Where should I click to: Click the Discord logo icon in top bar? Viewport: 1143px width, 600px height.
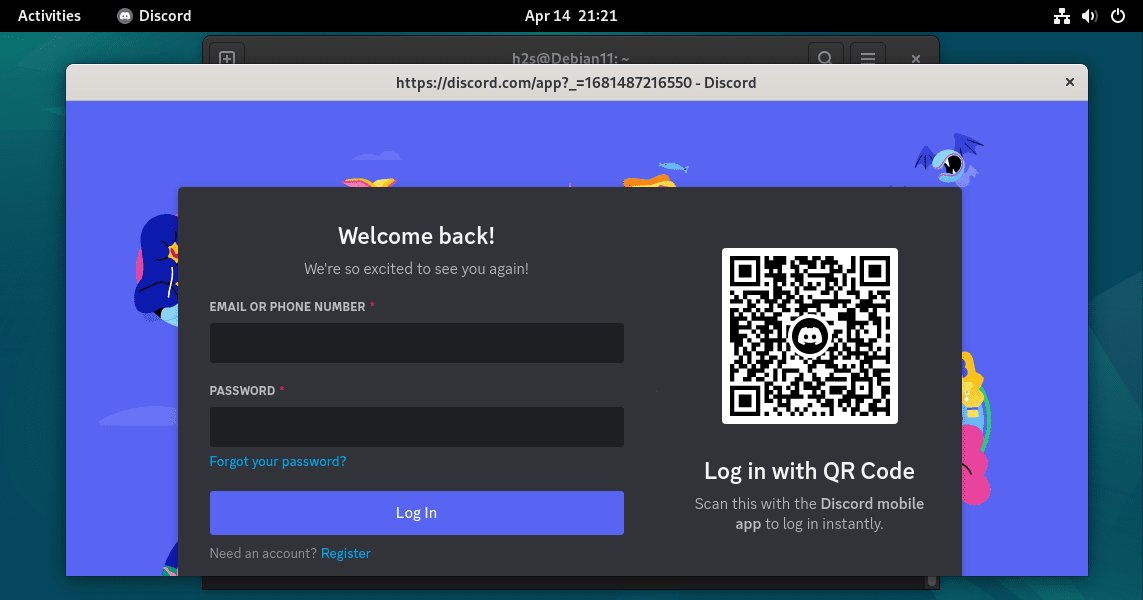tap(125, 16)
